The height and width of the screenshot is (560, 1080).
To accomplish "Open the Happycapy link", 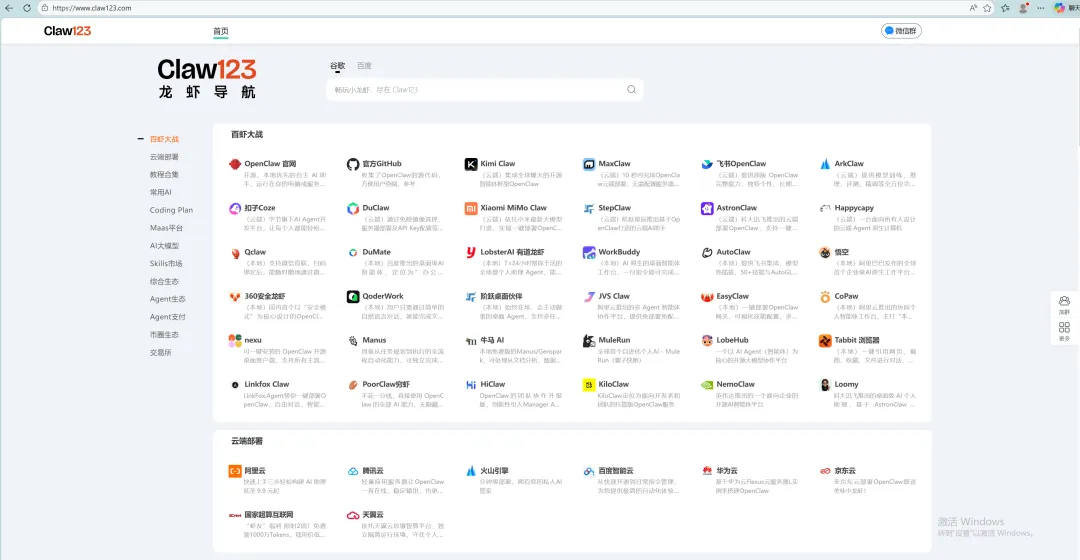I will point(854,208).
